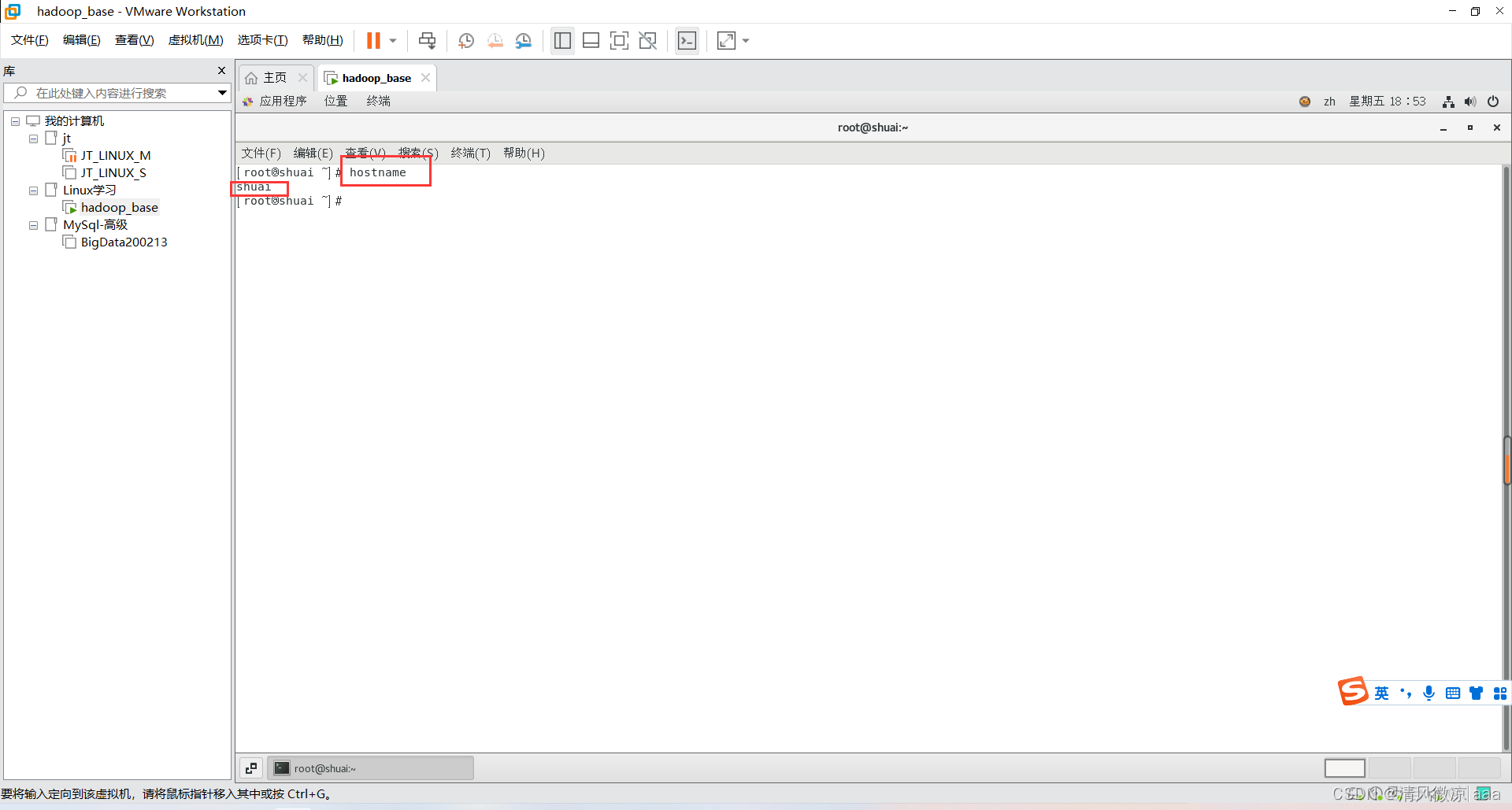Open the snapshot manager icon

point(524,40)
